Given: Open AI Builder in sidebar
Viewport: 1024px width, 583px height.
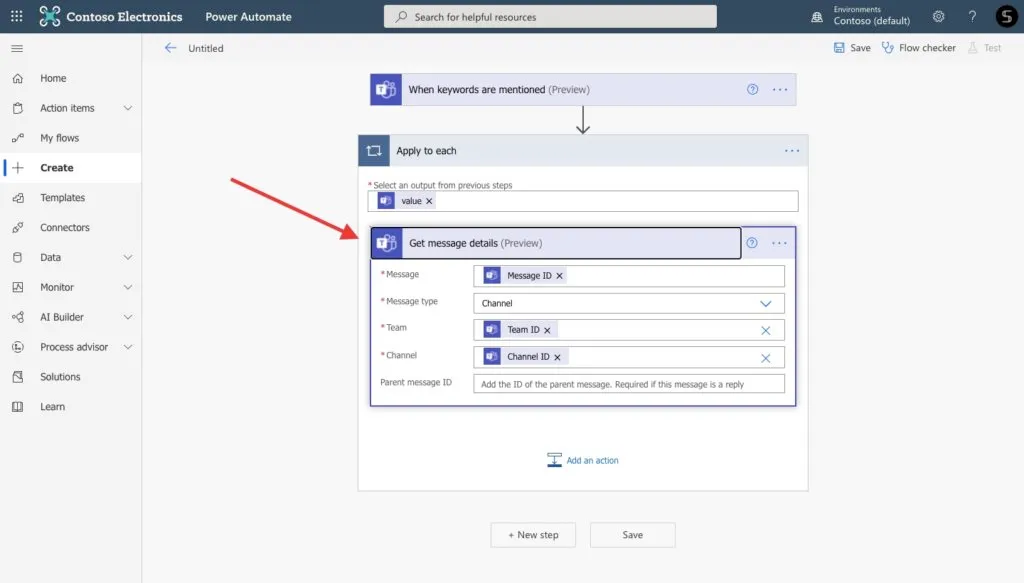Looking at the screenshot, I should (x=62, y=317).
